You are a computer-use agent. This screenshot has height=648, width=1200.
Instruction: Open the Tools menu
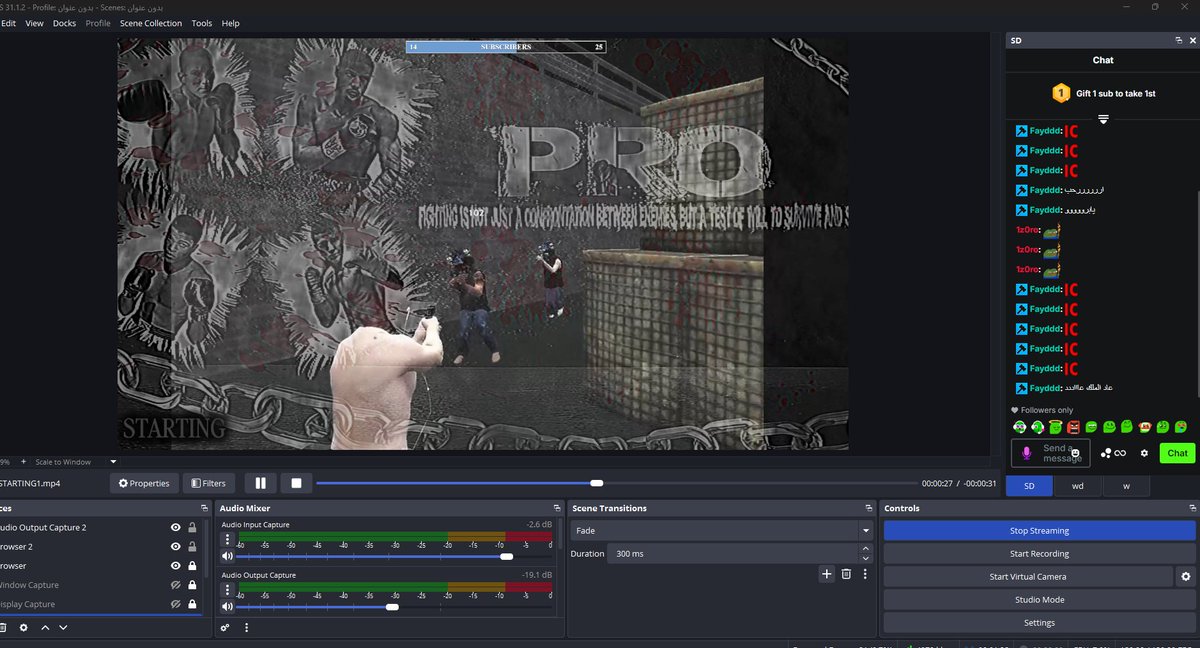202,23
